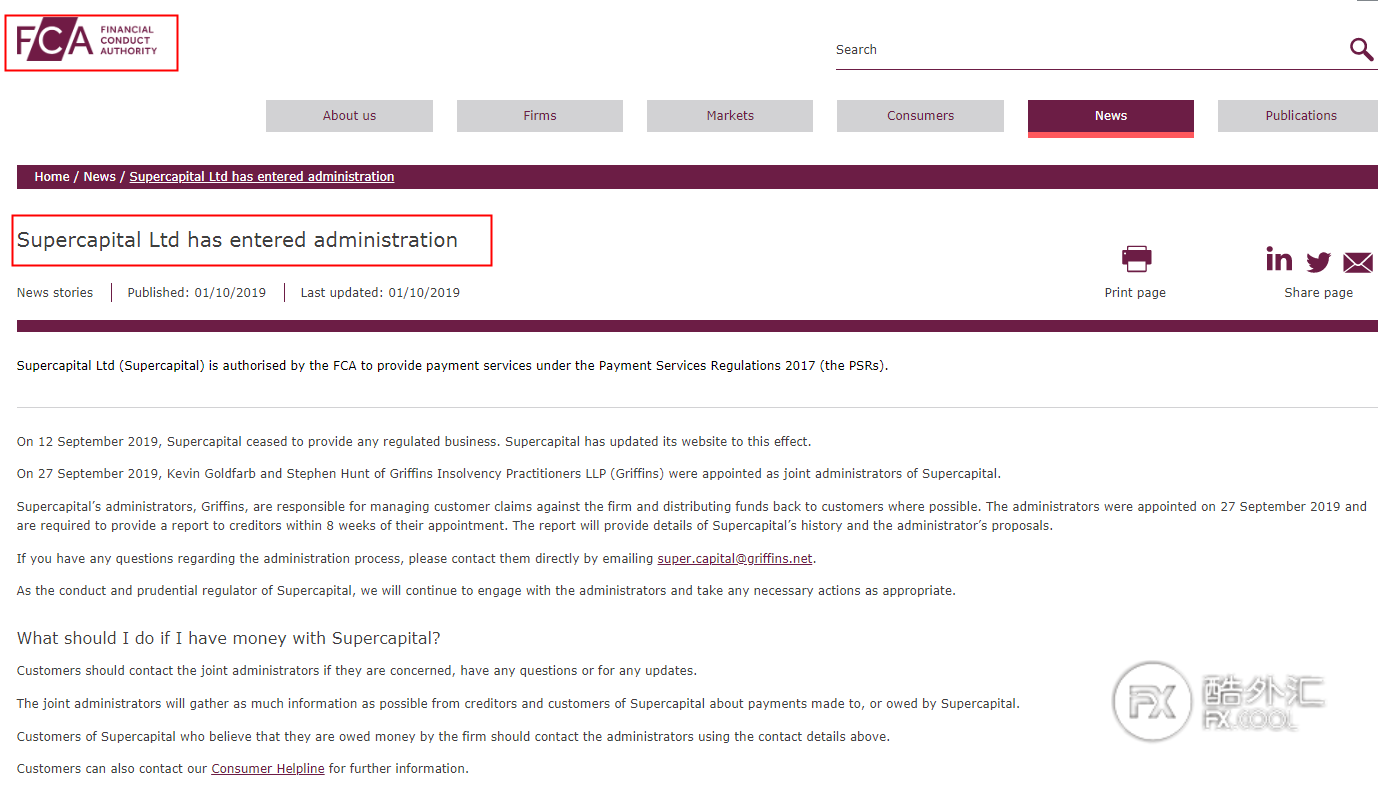Share the page via LinkedIn icon

tap(1279, 259)
